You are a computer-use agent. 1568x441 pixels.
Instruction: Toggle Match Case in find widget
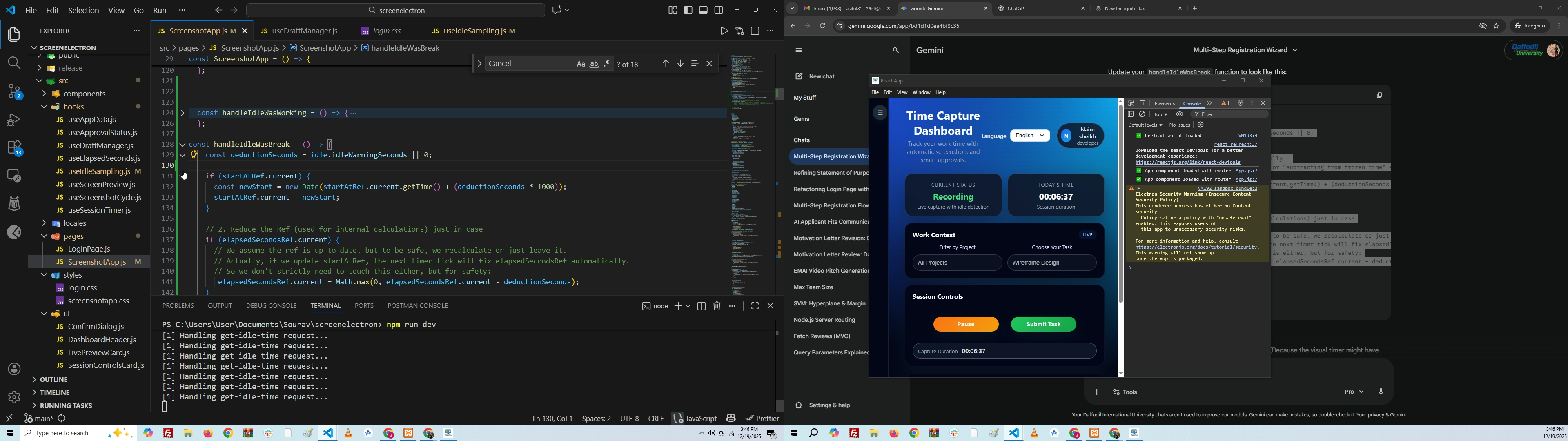point(581,64)
